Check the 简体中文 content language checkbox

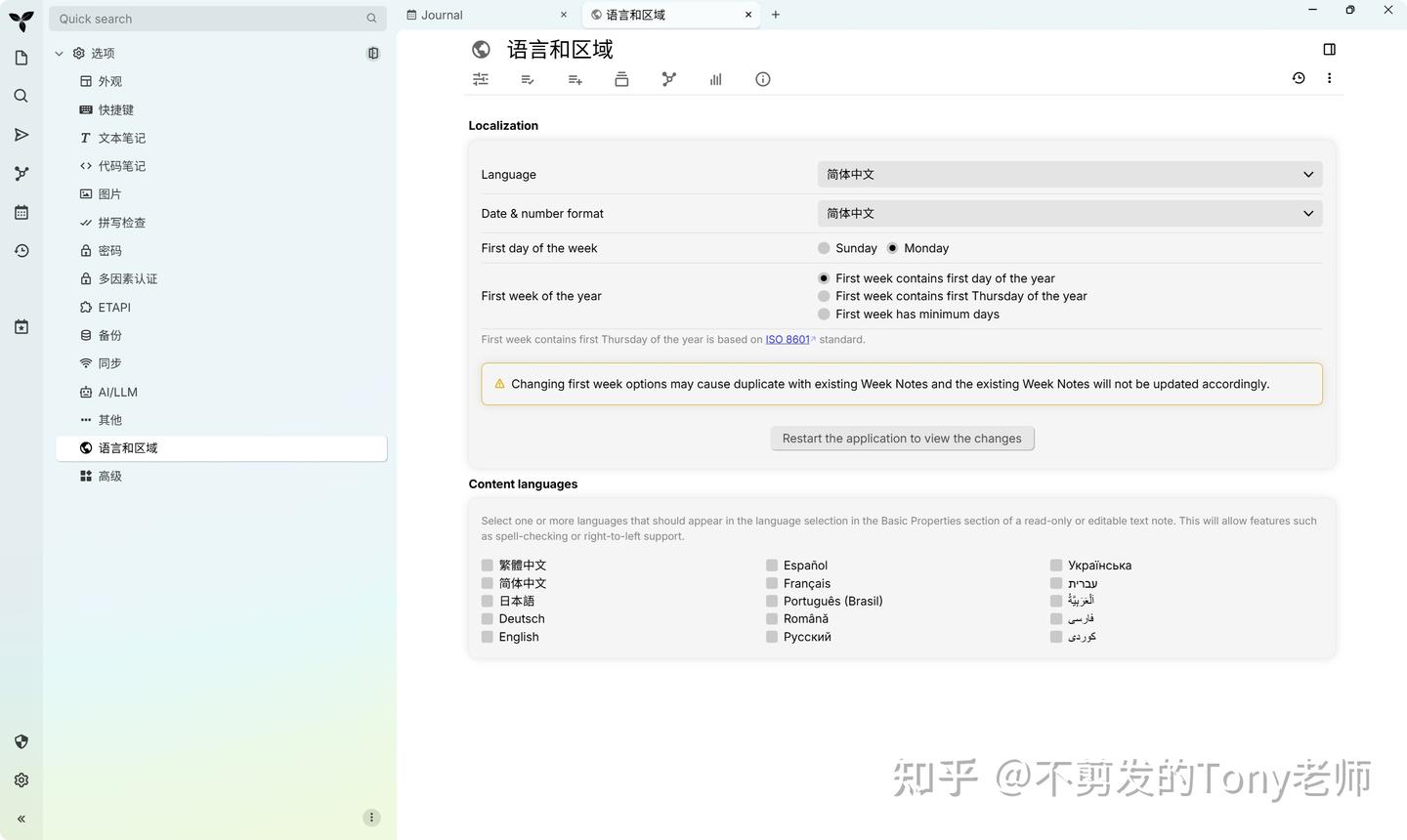click(x=487, y=582)
